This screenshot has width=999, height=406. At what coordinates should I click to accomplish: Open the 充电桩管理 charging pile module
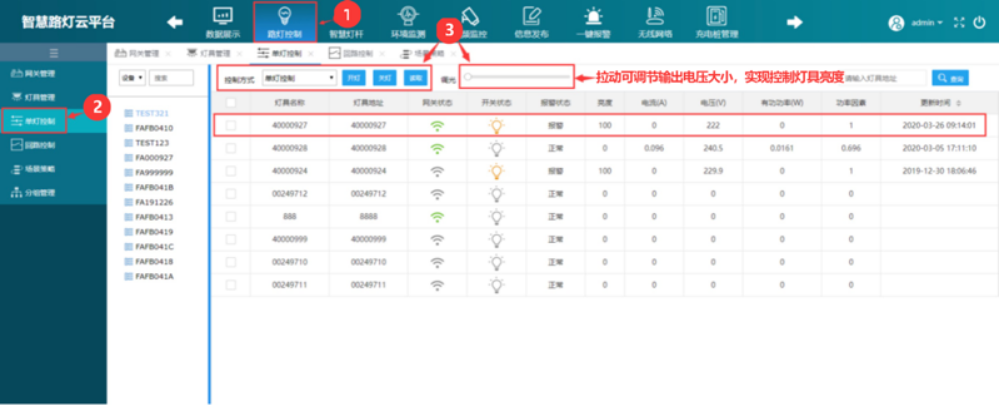coord(716,22)
